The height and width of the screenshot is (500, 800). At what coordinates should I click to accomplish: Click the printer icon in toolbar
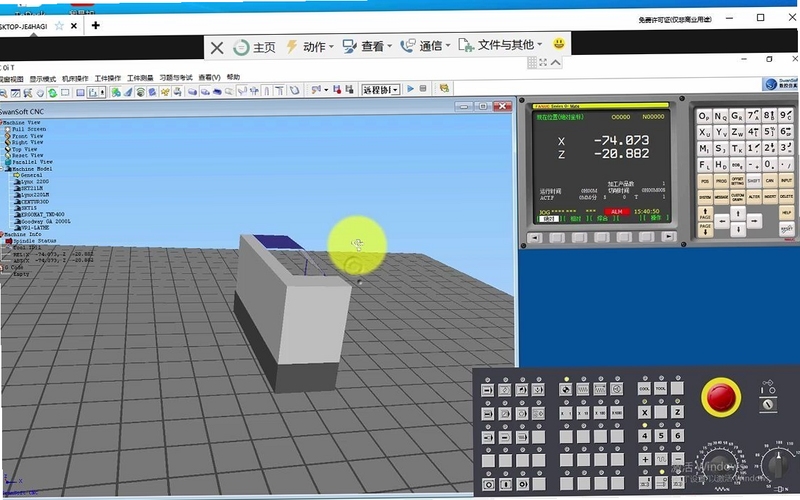tap(177, 92)
